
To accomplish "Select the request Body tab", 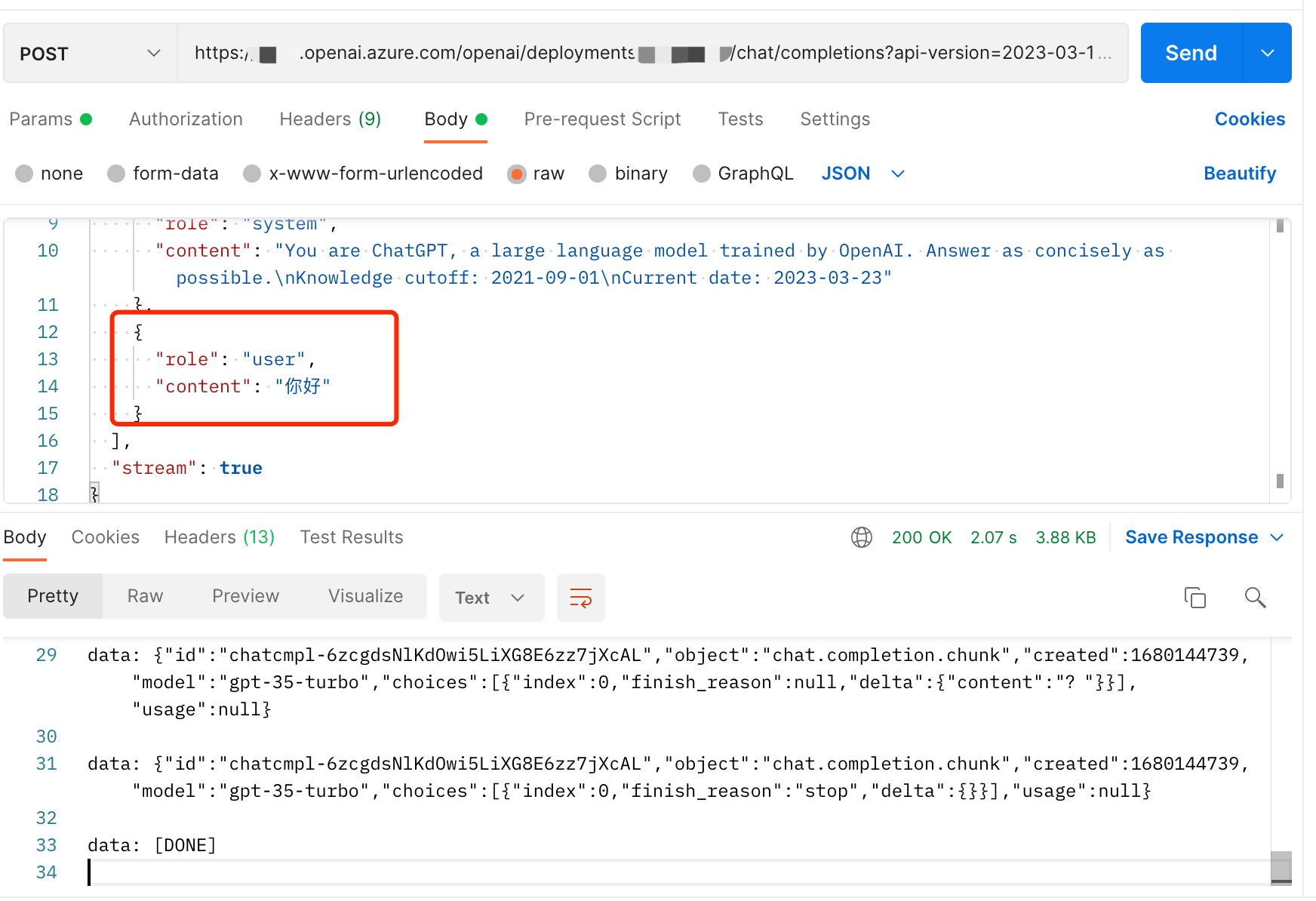I will pyautogui.click(x=455, y=119).
